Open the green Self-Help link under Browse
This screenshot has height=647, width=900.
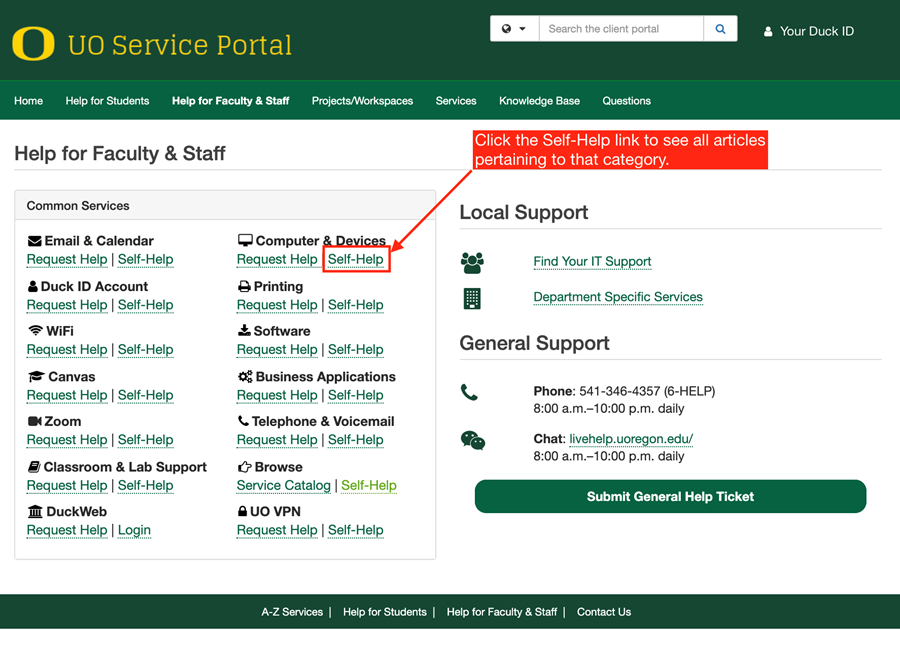coord(368,485)
